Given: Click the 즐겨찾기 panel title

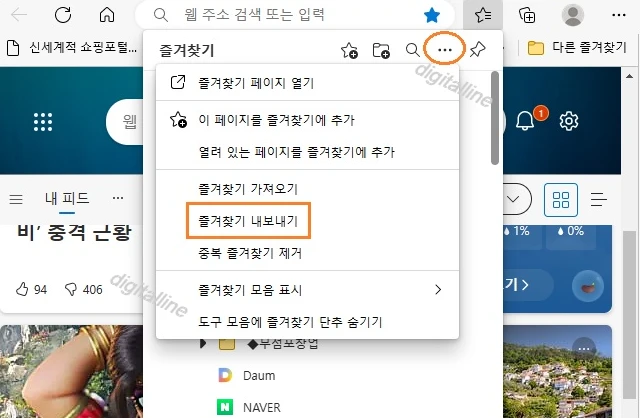Looking at the screenshot, I should click(187, 51).
